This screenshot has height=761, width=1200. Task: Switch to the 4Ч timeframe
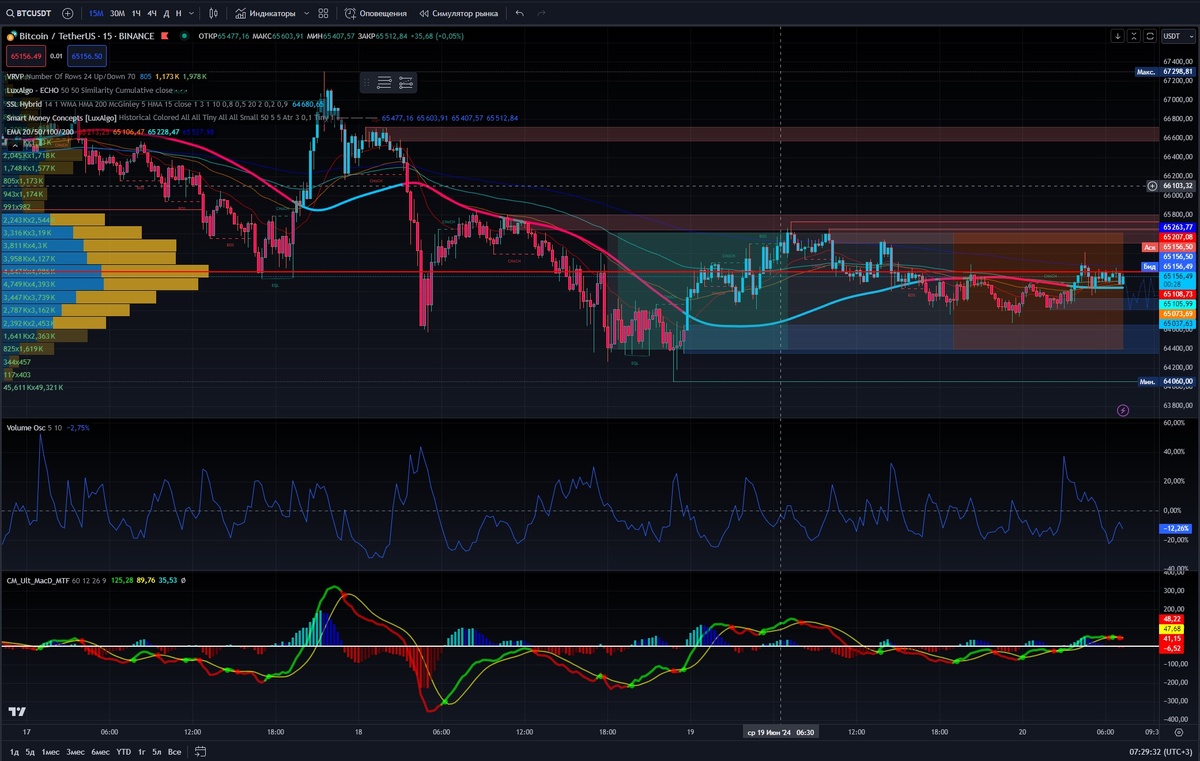(x=151, y=13)
